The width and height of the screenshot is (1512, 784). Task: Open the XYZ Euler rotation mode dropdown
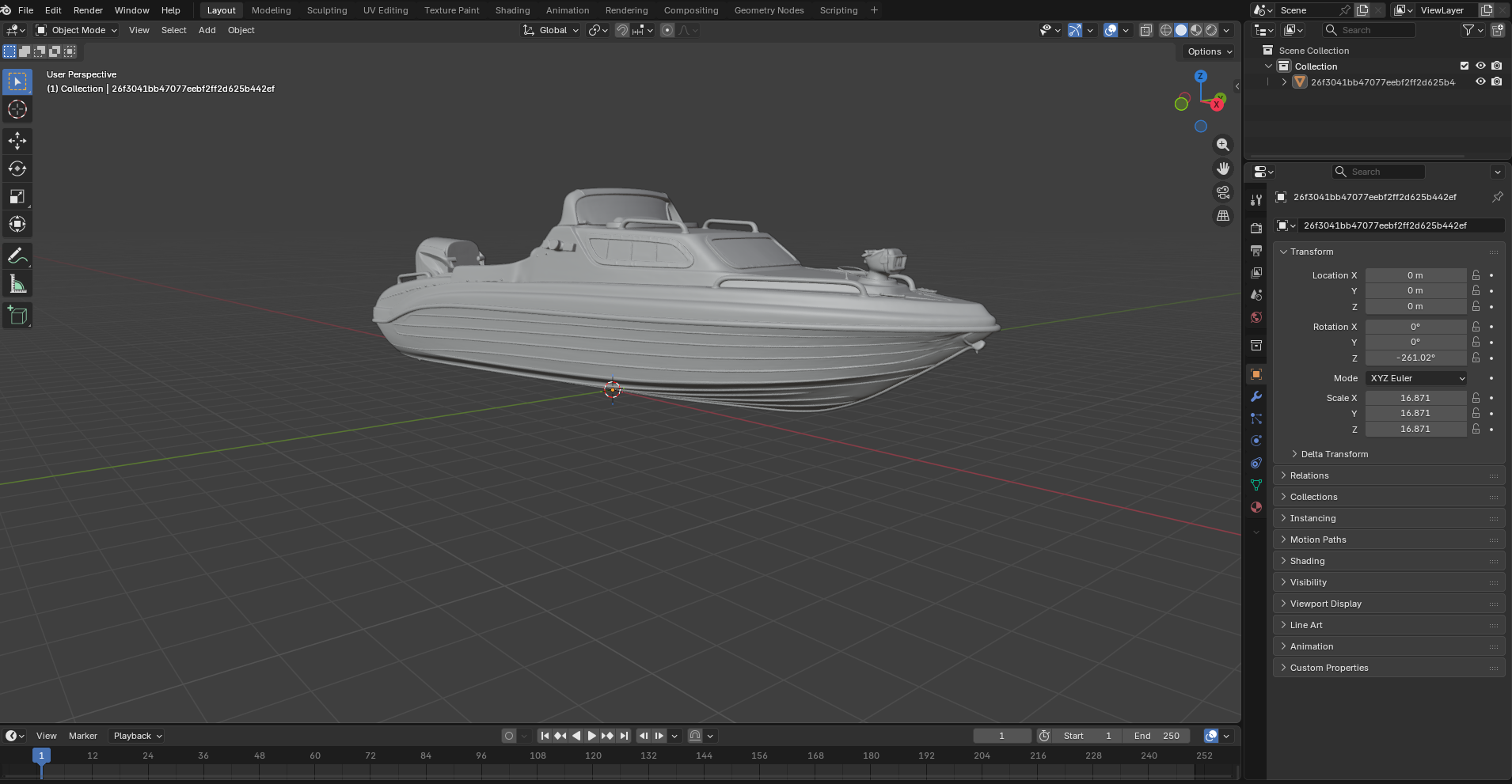1416,378
